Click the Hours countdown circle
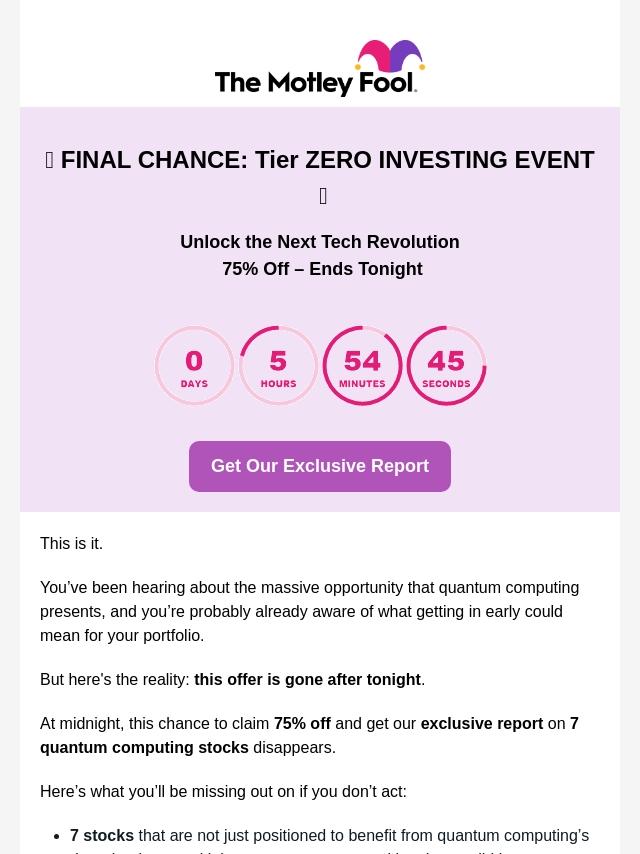640x854 pixels. 278,366
